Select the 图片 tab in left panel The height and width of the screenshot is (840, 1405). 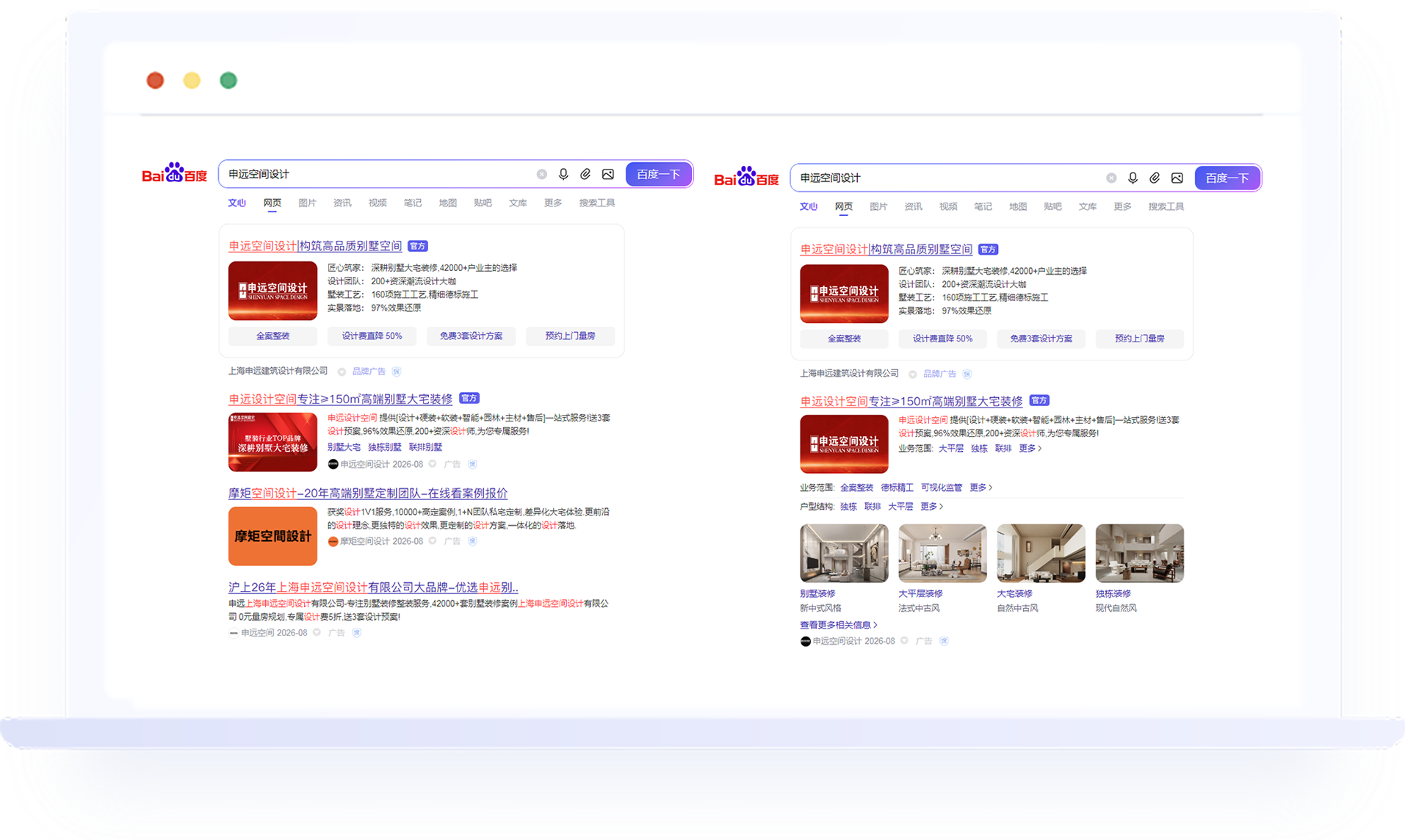(x=307, y=203)
